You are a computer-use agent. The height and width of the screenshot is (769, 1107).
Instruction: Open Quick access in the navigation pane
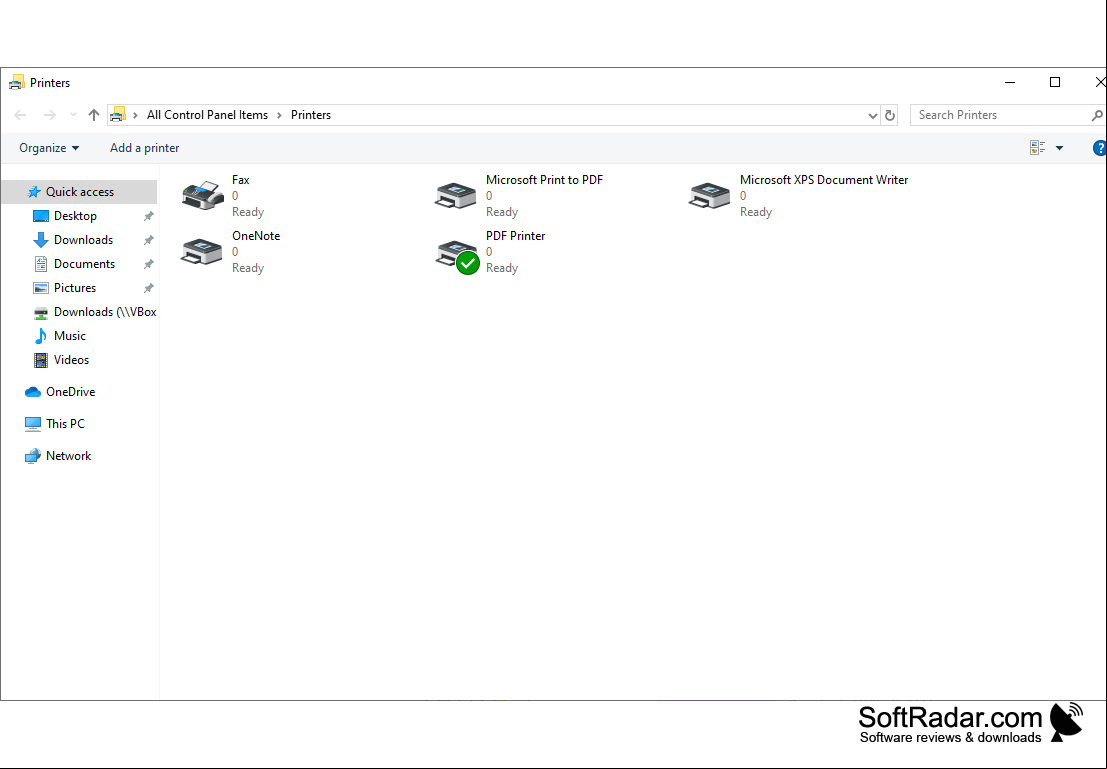point(80,192)
